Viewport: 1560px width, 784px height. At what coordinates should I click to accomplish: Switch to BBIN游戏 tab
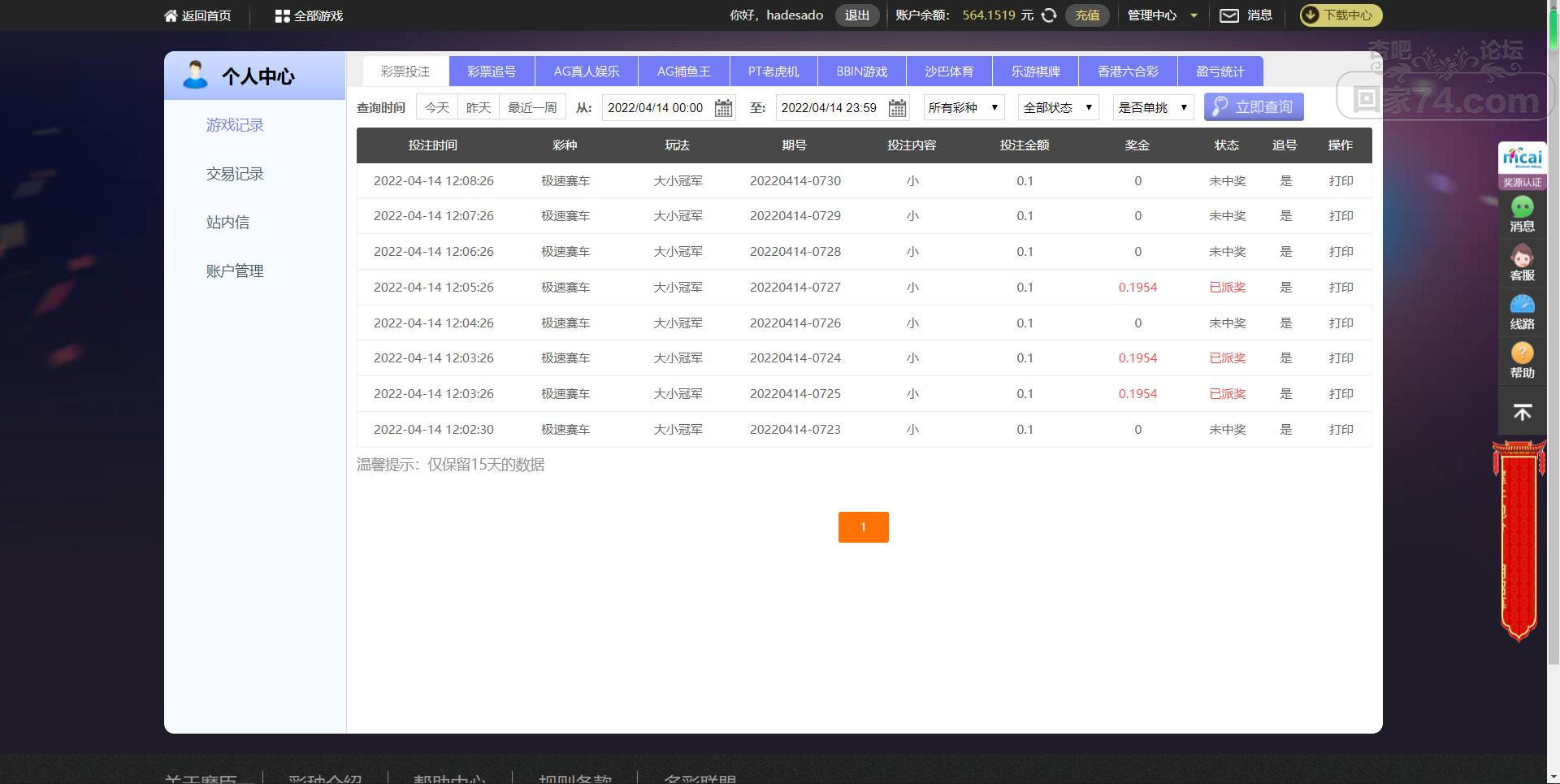pos(862,71)
